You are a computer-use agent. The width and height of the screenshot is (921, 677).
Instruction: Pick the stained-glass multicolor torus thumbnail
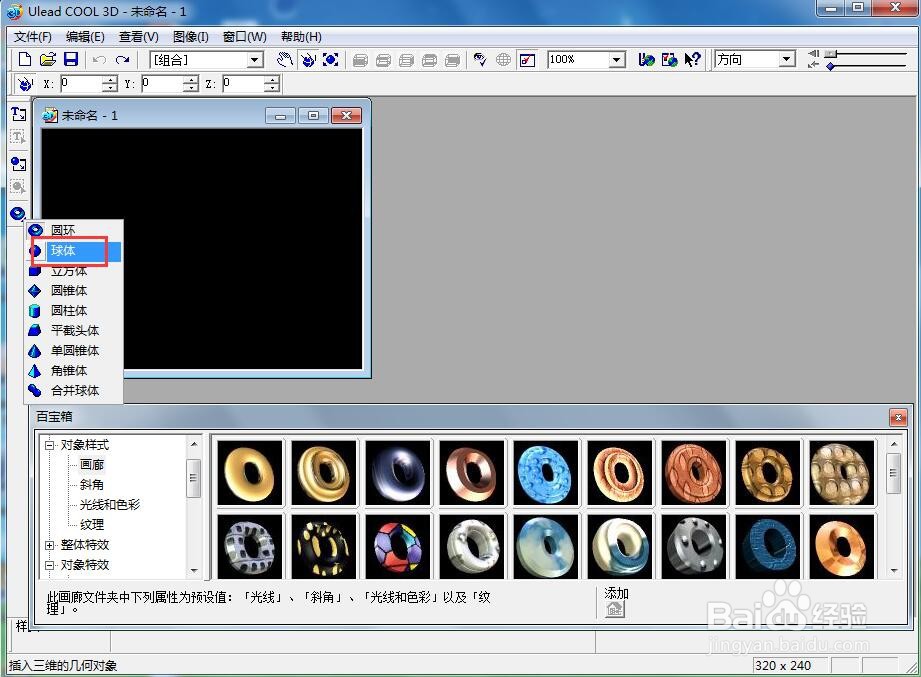pyautogui.click(x=398, y=546)
